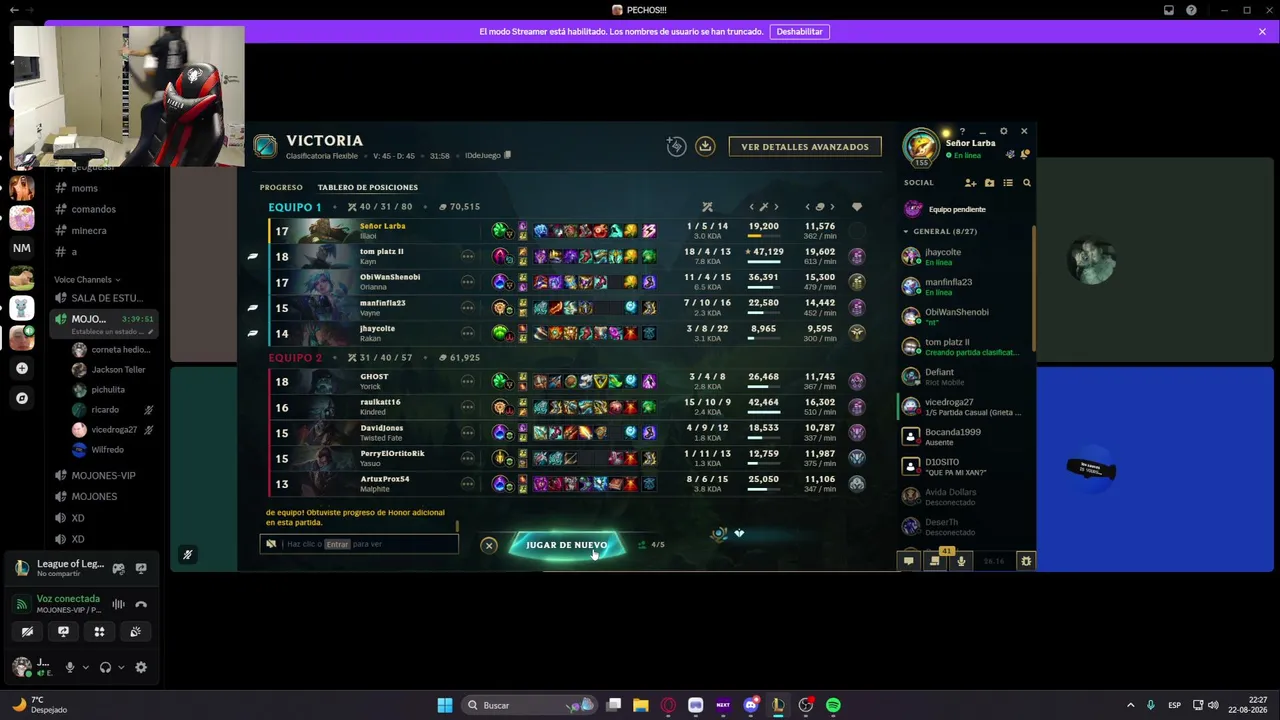Add a friend in Social panel
Viewport: 1280px width, 720px height.
[970, 183]
